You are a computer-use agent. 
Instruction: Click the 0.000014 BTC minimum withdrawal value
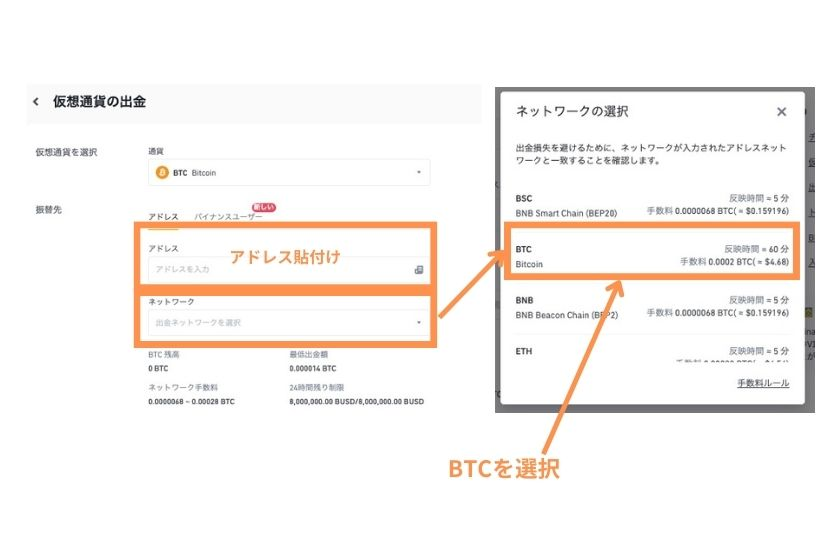(313, 368)
